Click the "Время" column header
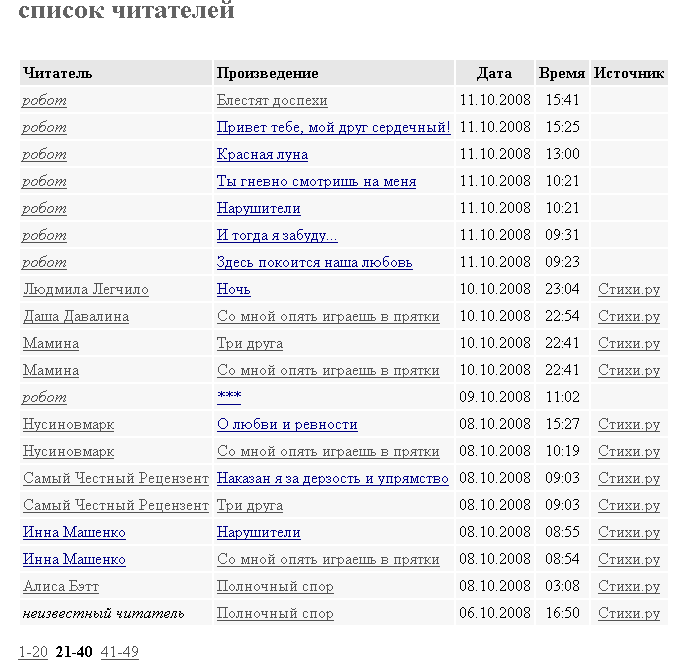 [562, 73]
